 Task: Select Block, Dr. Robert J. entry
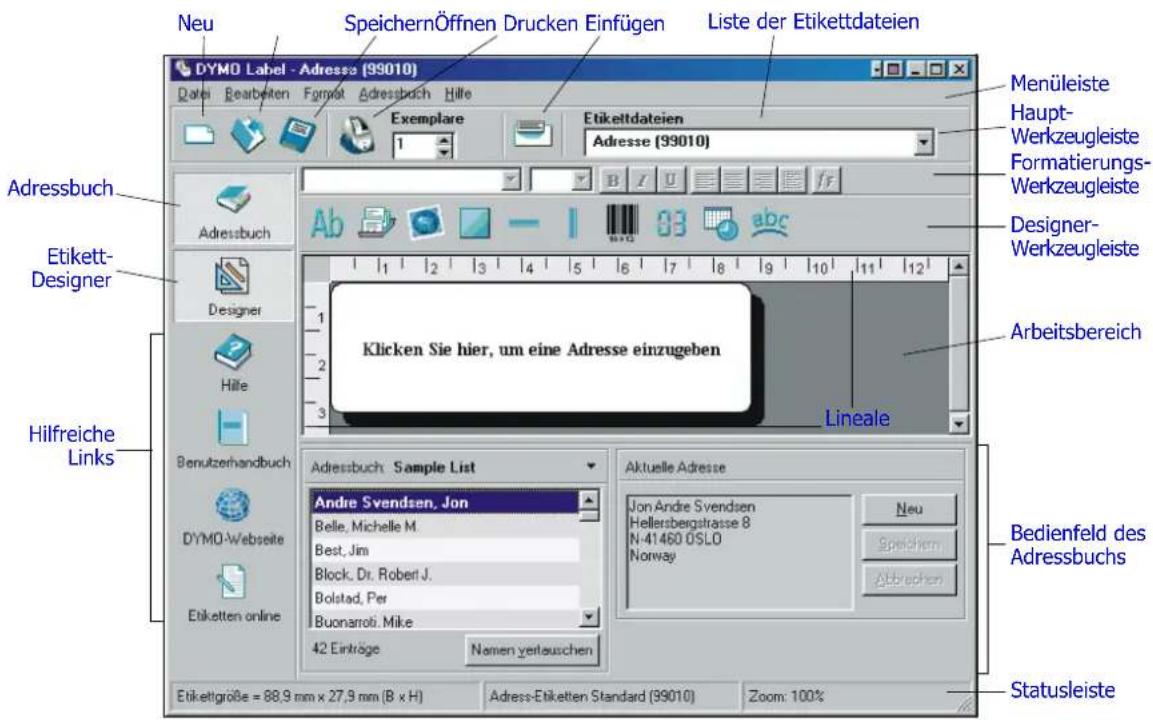point(445,574)
